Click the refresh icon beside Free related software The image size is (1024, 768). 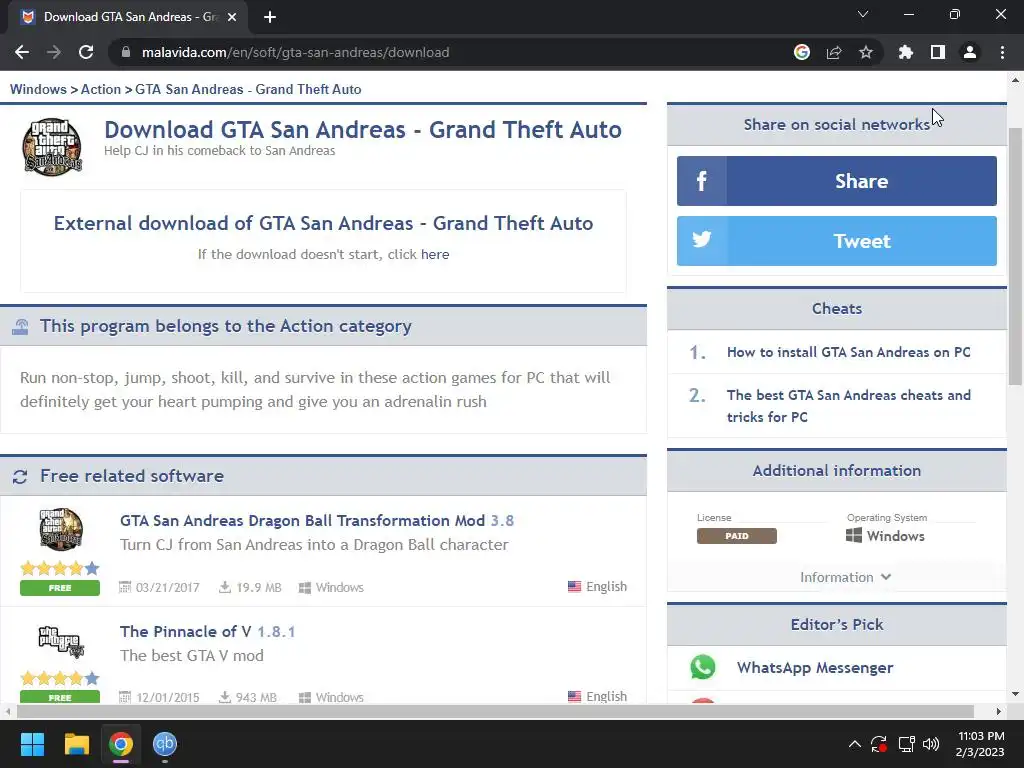tap(20, 477)
